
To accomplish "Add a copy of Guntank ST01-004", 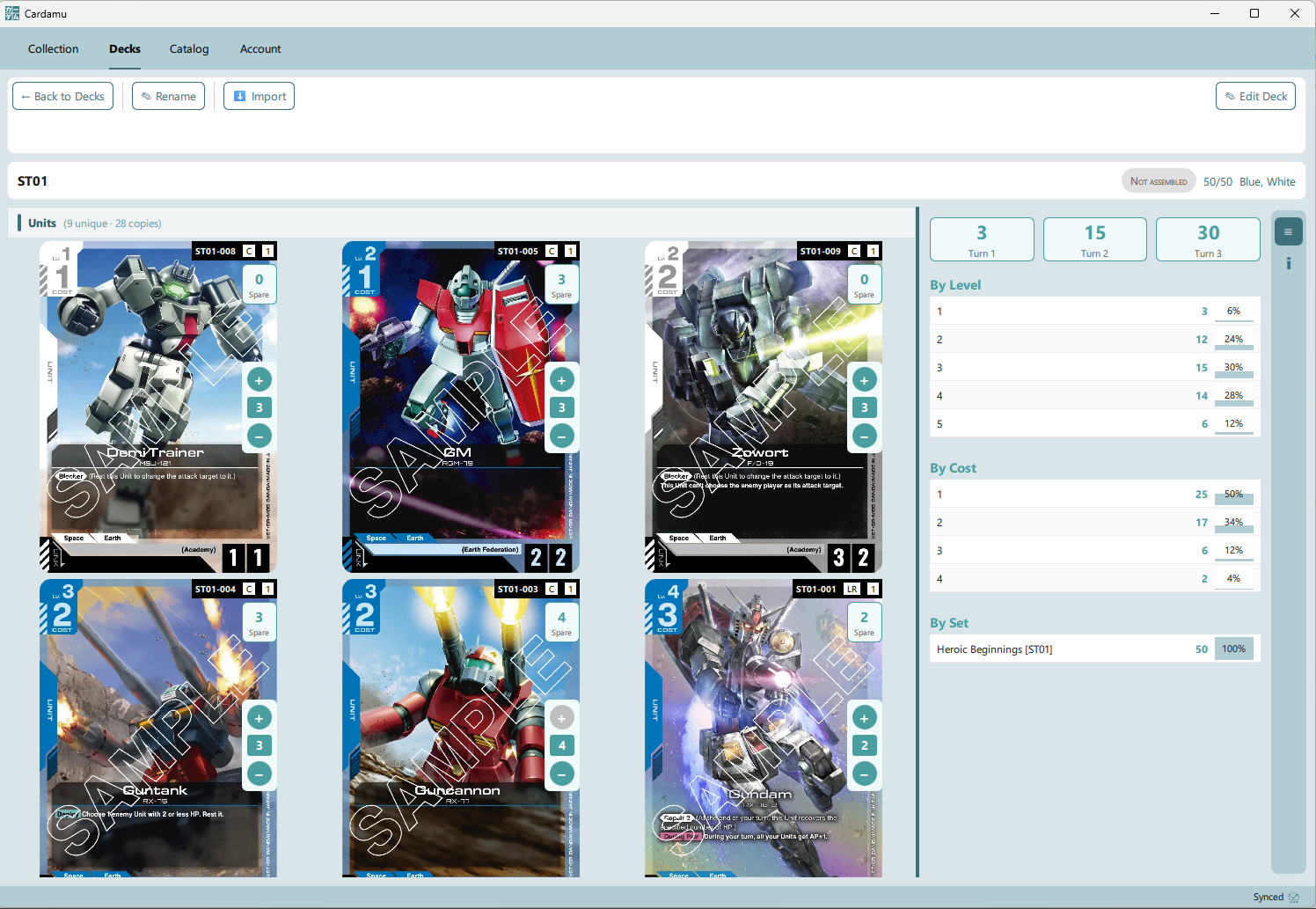I will point(259,718).
